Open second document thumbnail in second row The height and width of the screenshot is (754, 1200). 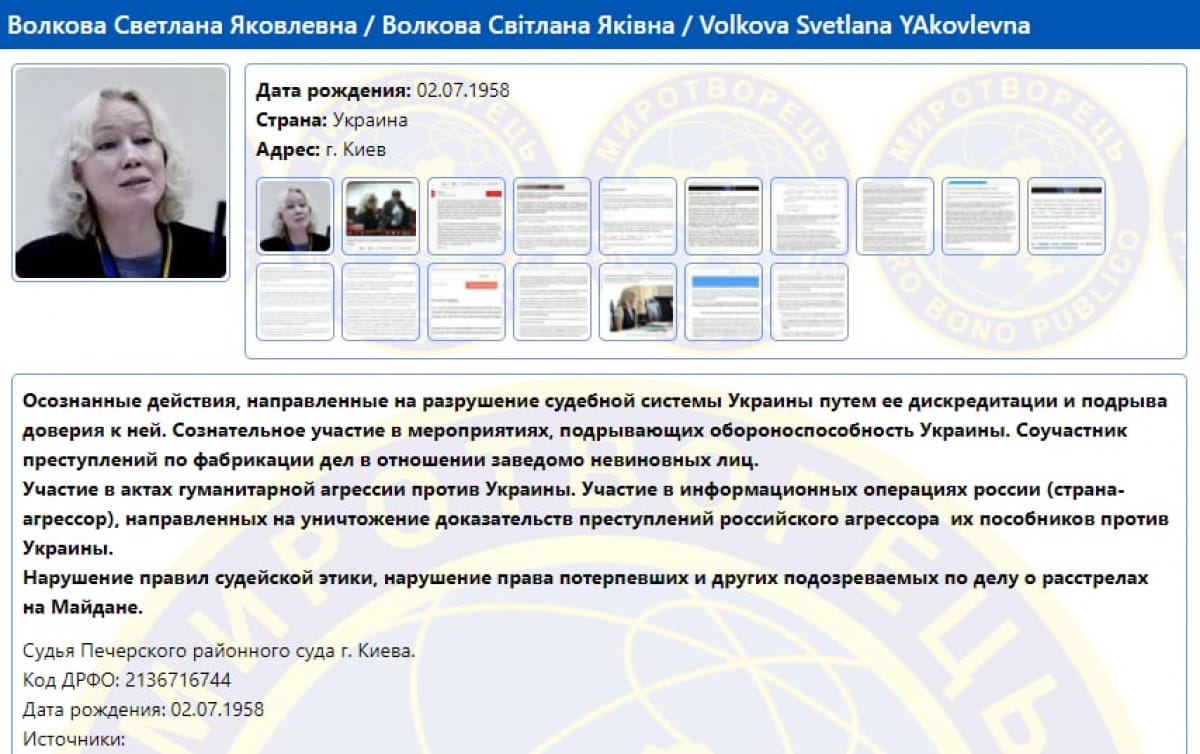pyautogui.click(x=381, y=302)
